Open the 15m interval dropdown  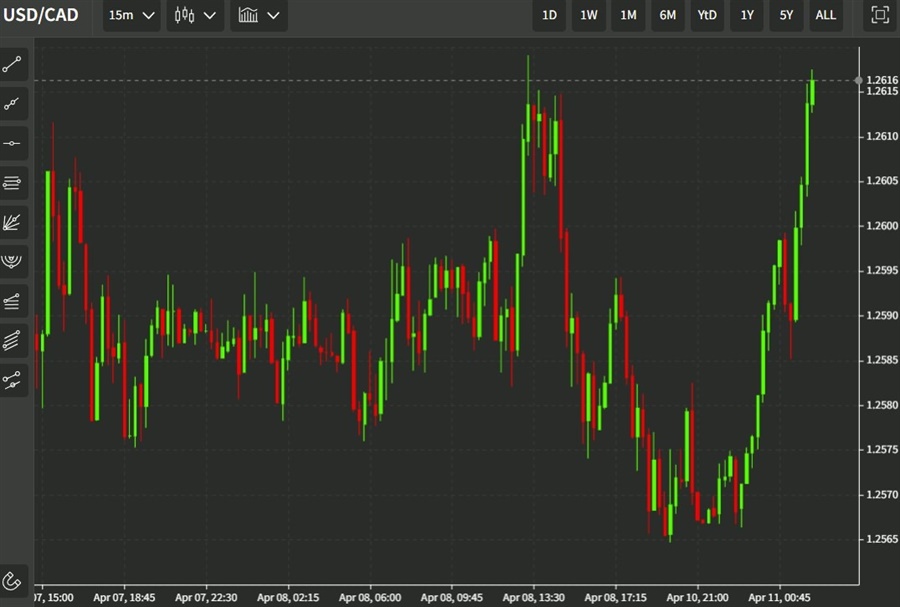point(132,15)
